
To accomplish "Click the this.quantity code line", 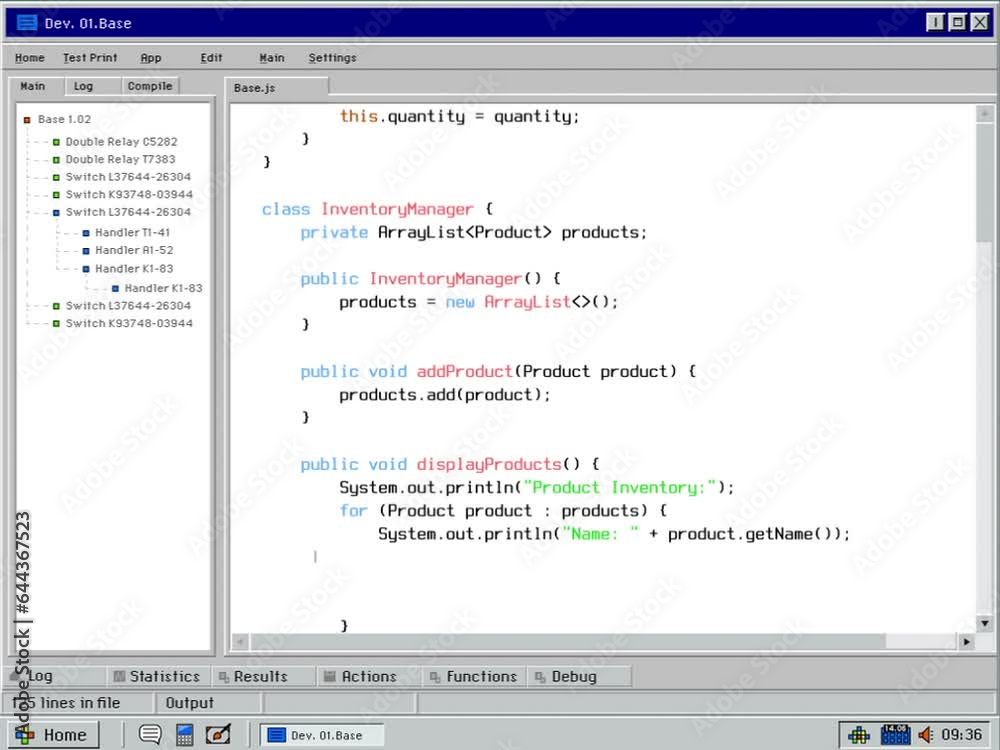I will click(x=459, y=116).
